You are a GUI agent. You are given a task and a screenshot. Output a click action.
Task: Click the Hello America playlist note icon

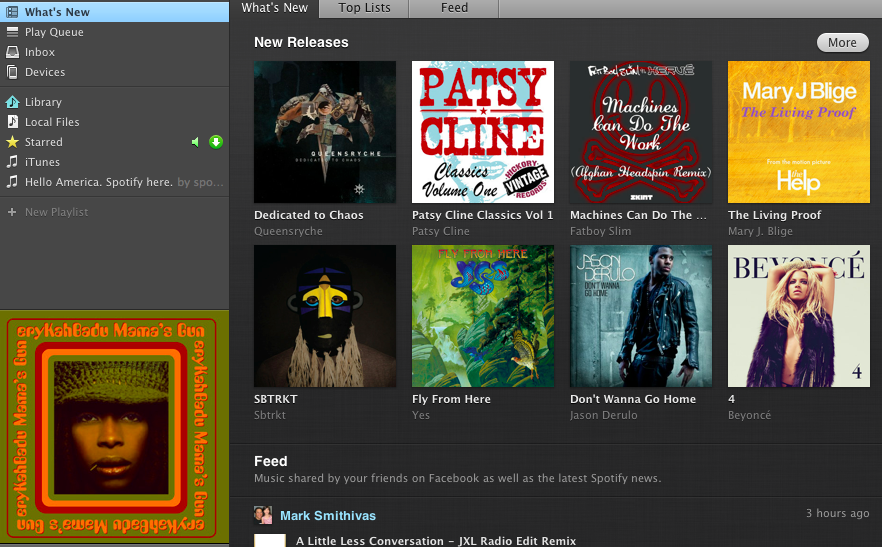tap(12, 181)
